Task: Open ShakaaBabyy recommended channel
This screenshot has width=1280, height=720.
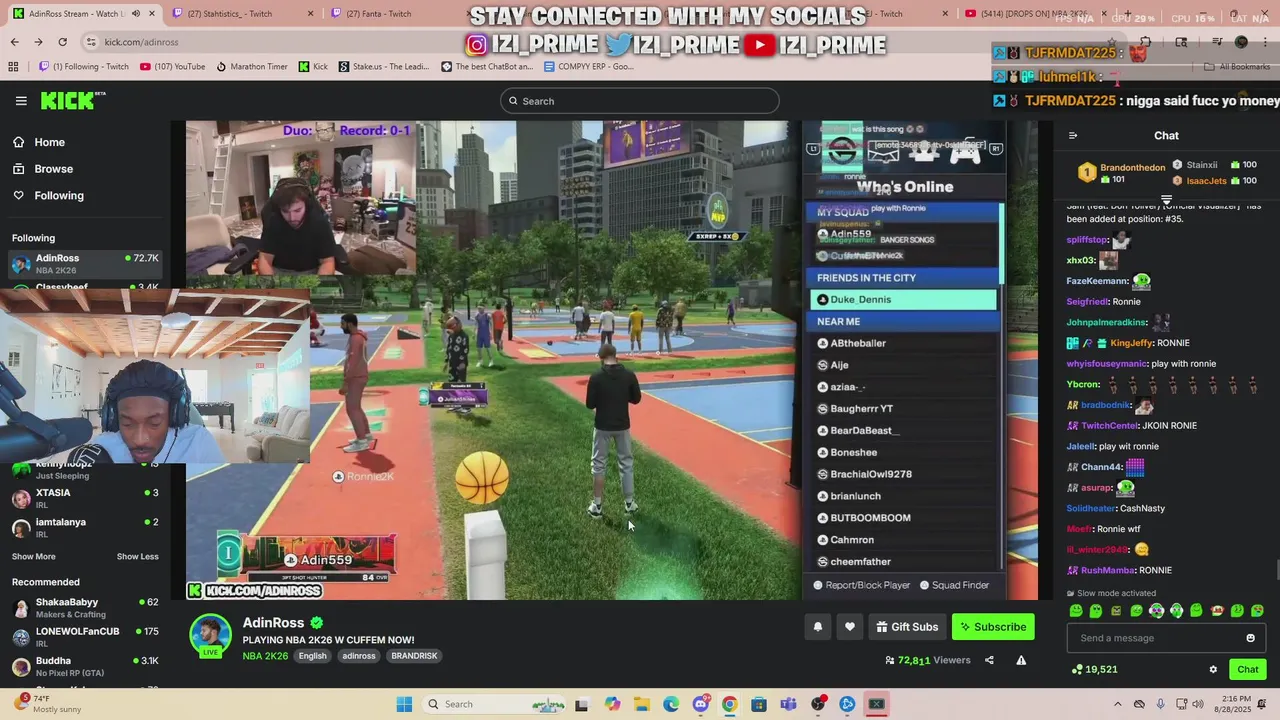Action: point(85,608)
